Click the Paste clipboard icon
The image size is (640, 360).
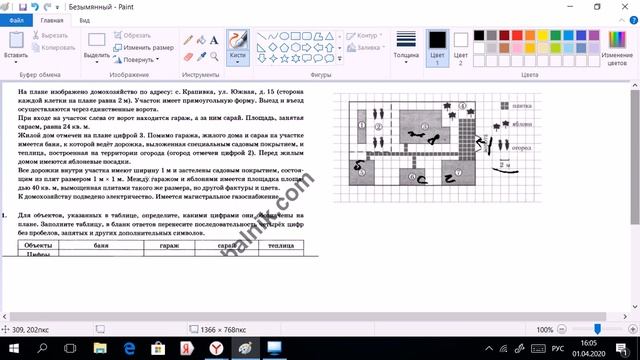coord(16,40)
